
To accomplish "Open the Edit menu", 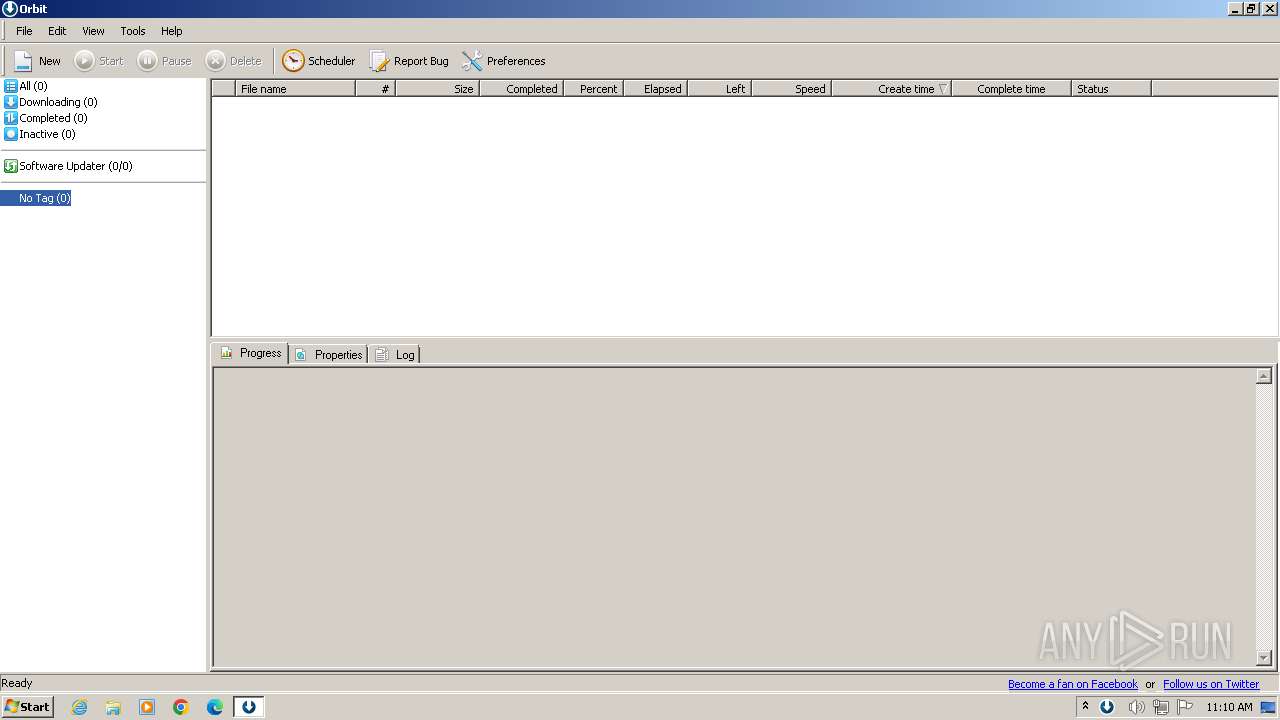I will [x=57, y=31].
